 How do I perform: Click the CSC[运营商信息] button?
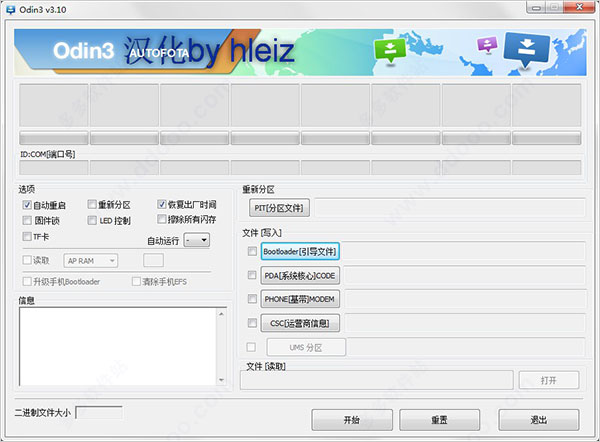(300, 323)
